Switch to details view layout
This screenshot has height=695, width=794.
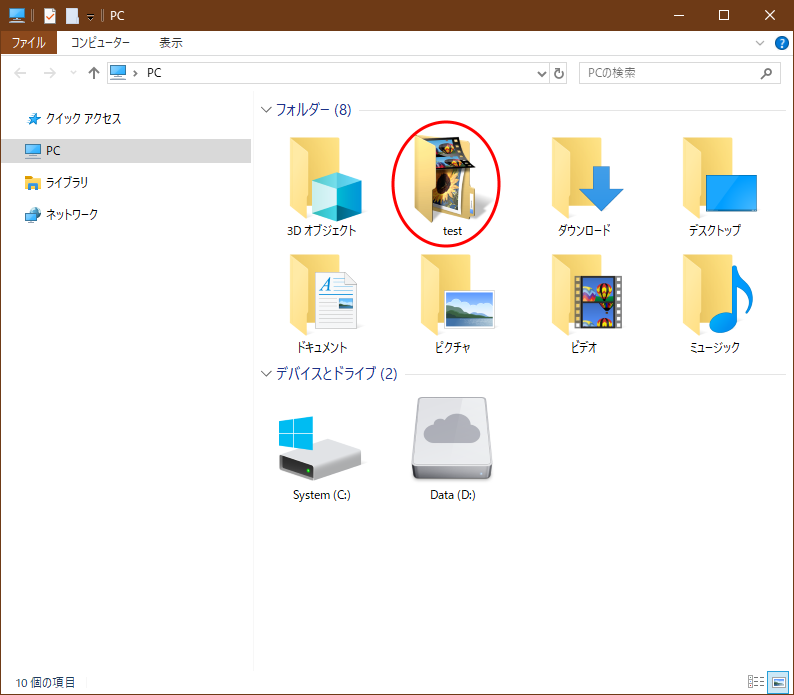click(756, 682)
